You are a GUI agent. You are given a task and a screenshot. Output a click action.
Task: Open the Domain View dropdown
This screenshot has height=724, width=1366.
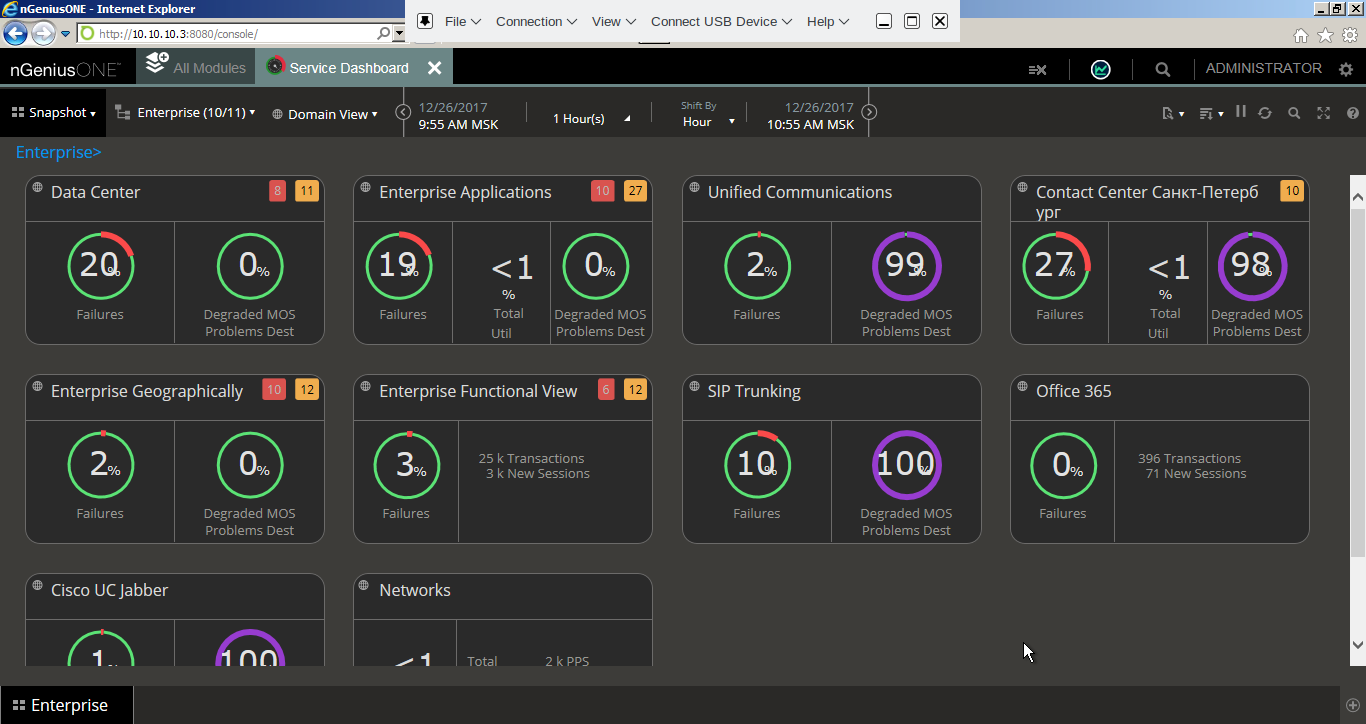pos(325,114)
